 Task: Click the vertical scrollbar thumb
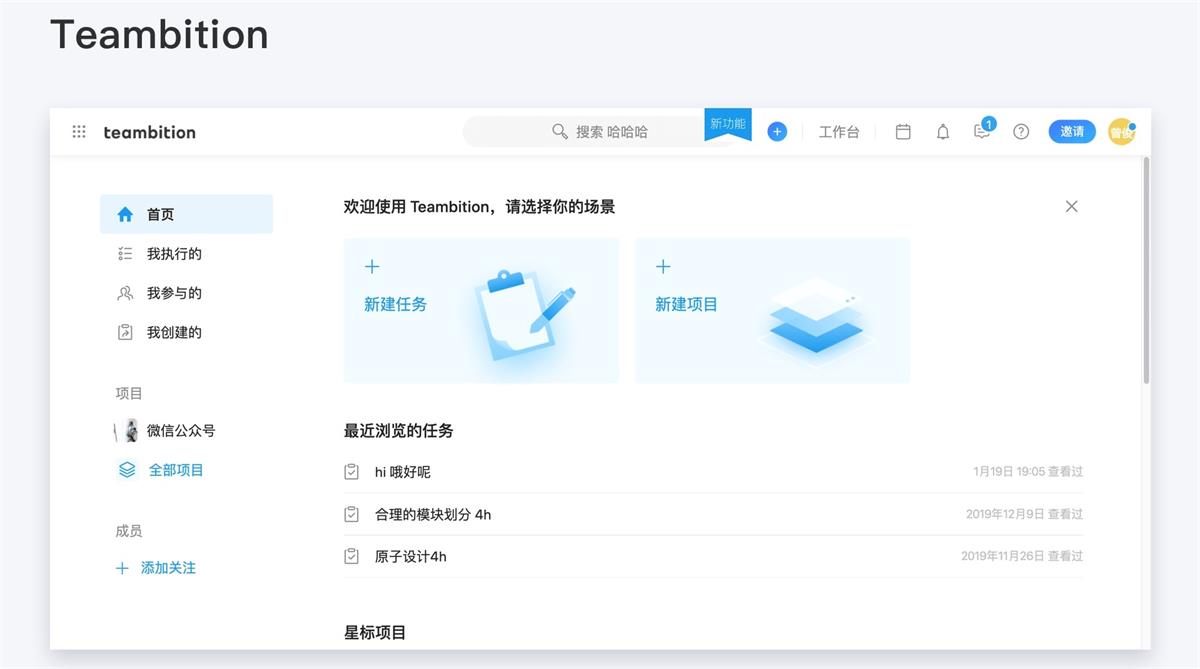coord(1146,270)
